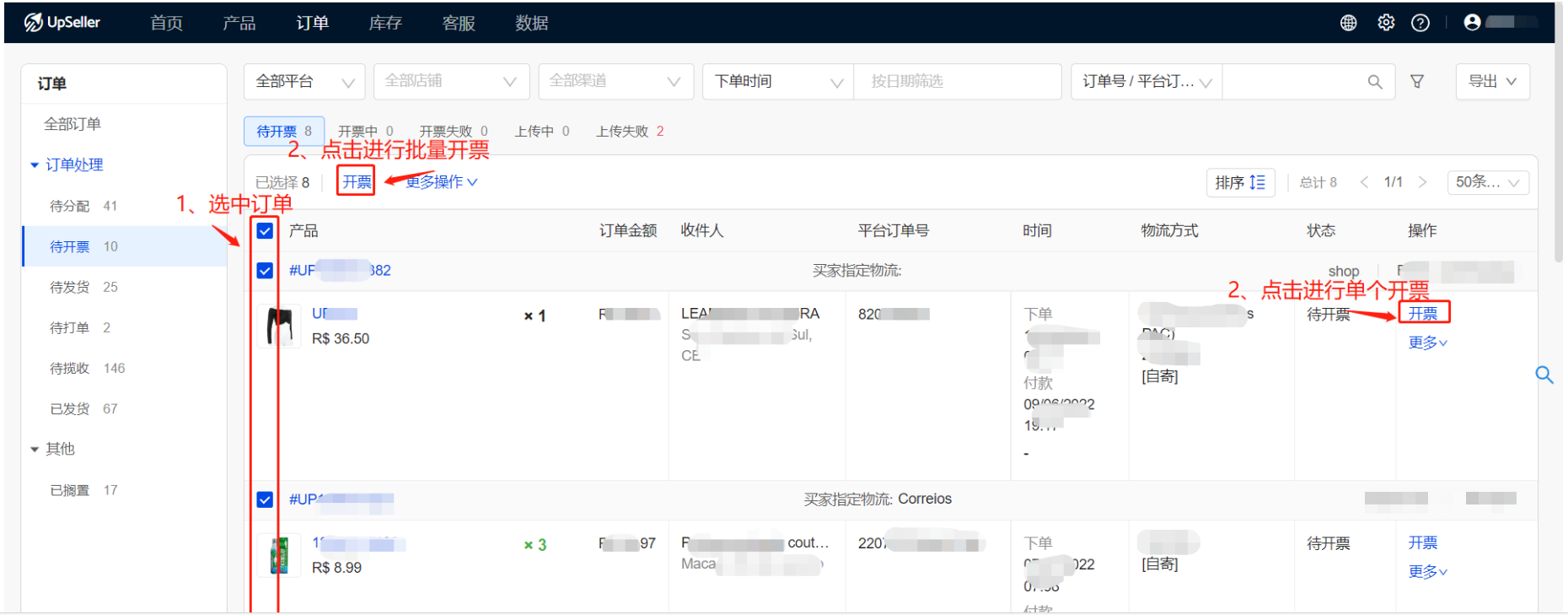Open 订单号/平台订单号 search type dropdown
Screen dimensions: 1568x615
[x=1146, y=82]
